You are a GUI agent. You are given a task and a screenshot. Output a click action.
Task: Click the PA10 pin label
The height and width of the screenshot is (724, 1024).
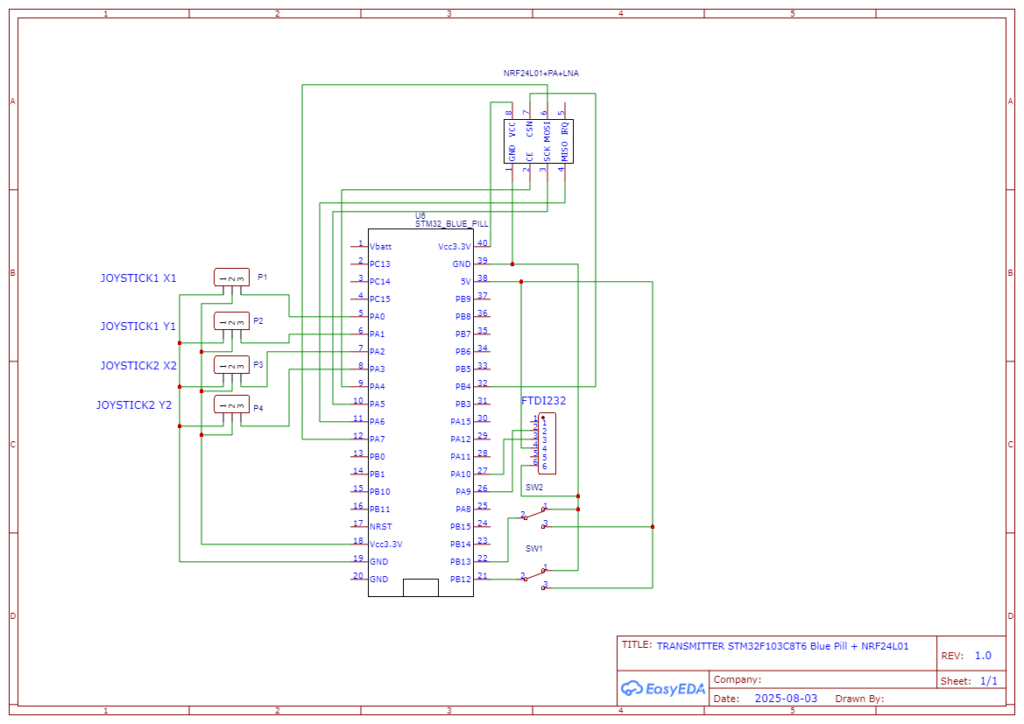click(460, 474)
